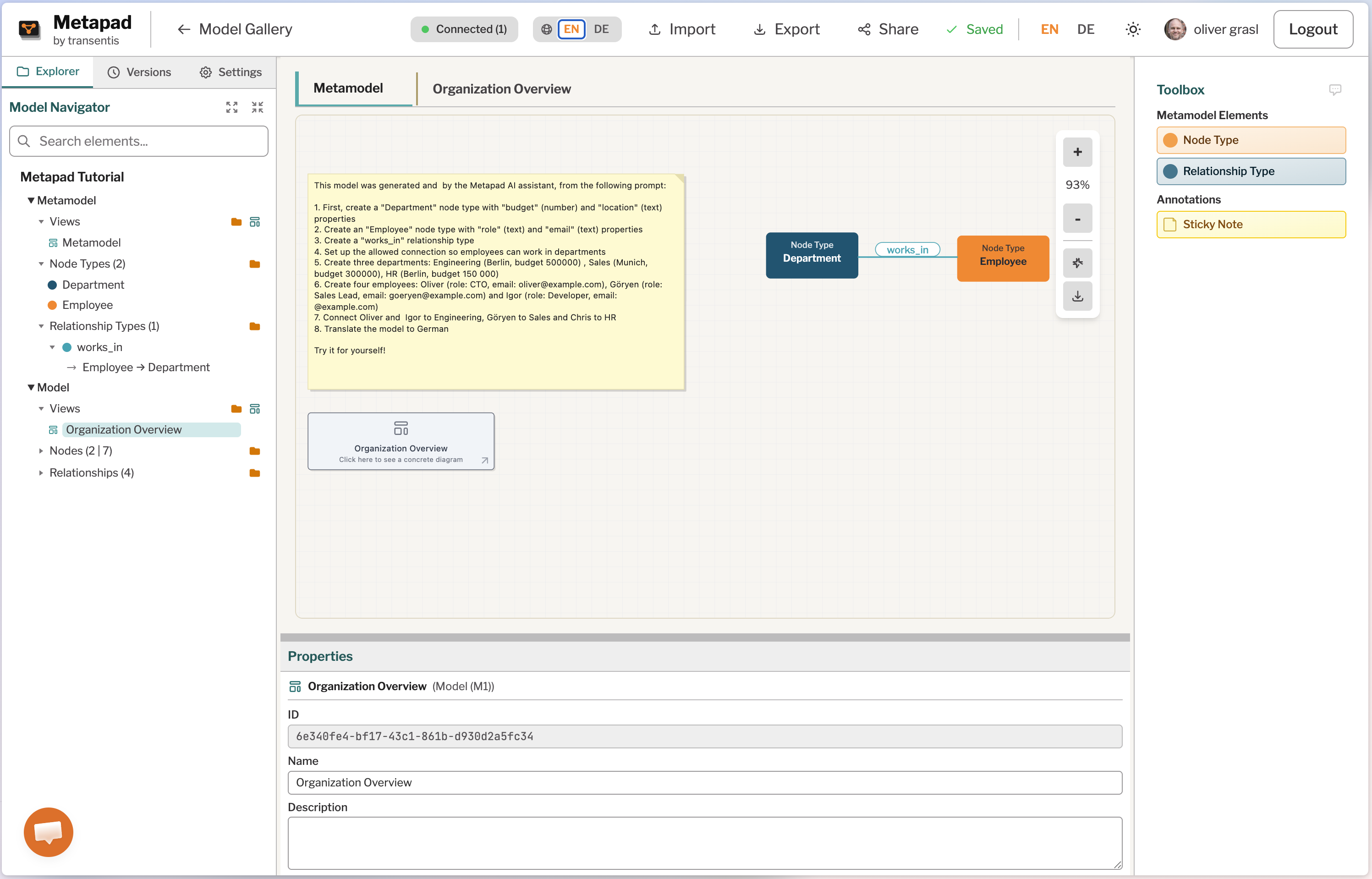
Task: Click the Search elements field
Action: coord(139,141)
